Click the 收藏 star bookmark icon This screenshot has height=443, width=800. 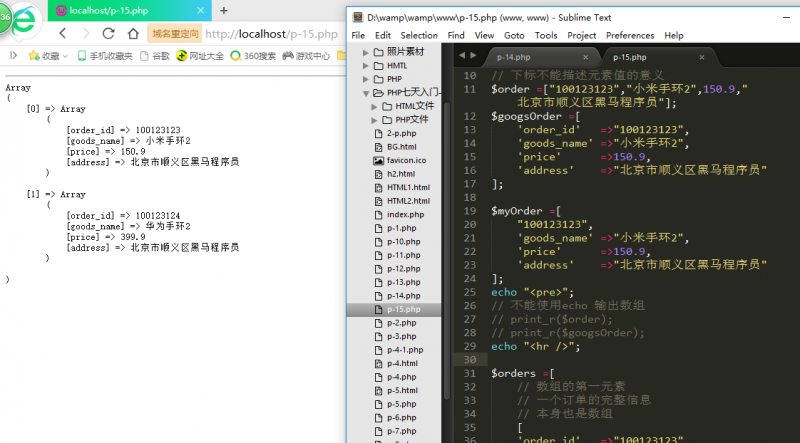pos(33,56)
